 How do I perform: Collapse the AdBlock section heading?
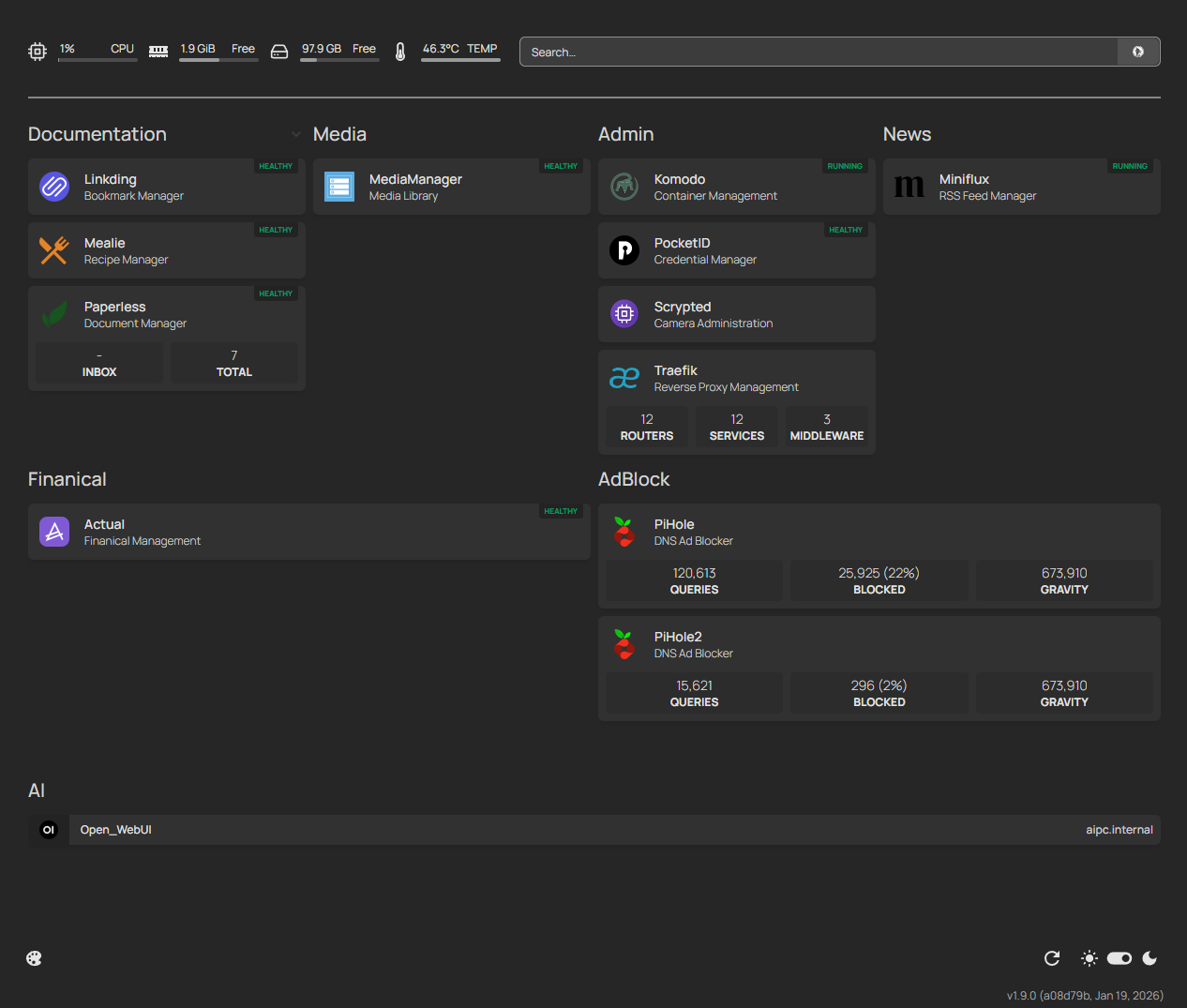(634, 479)
